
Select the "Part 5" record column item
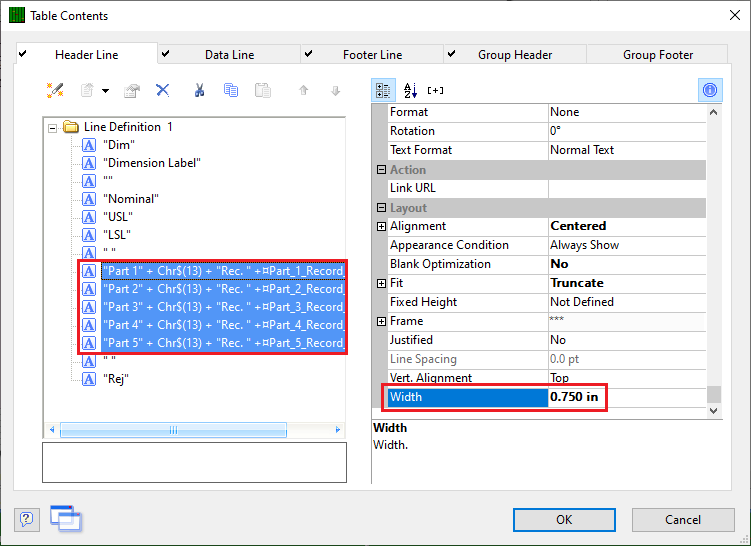223,343
